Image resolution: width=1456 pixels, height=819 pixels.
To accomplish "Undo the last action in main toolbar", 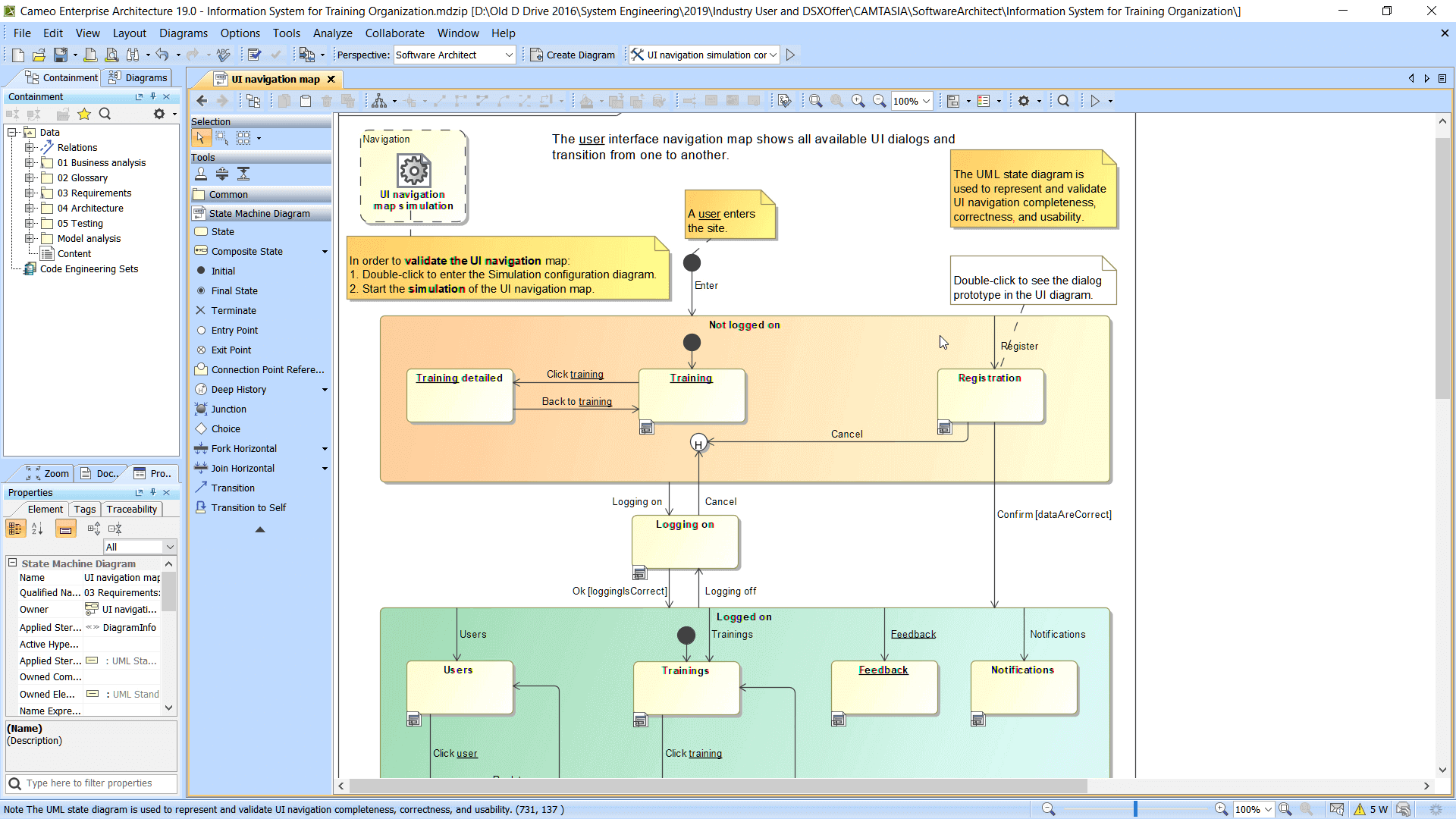I will (x=162, y=55).
